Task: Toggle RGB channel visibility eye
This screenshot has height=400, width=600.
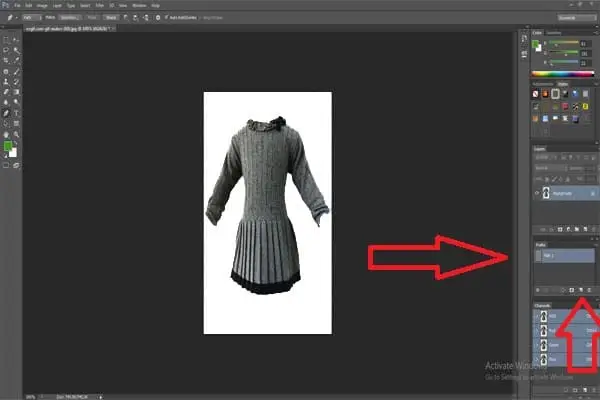Action: click(536, 316)
